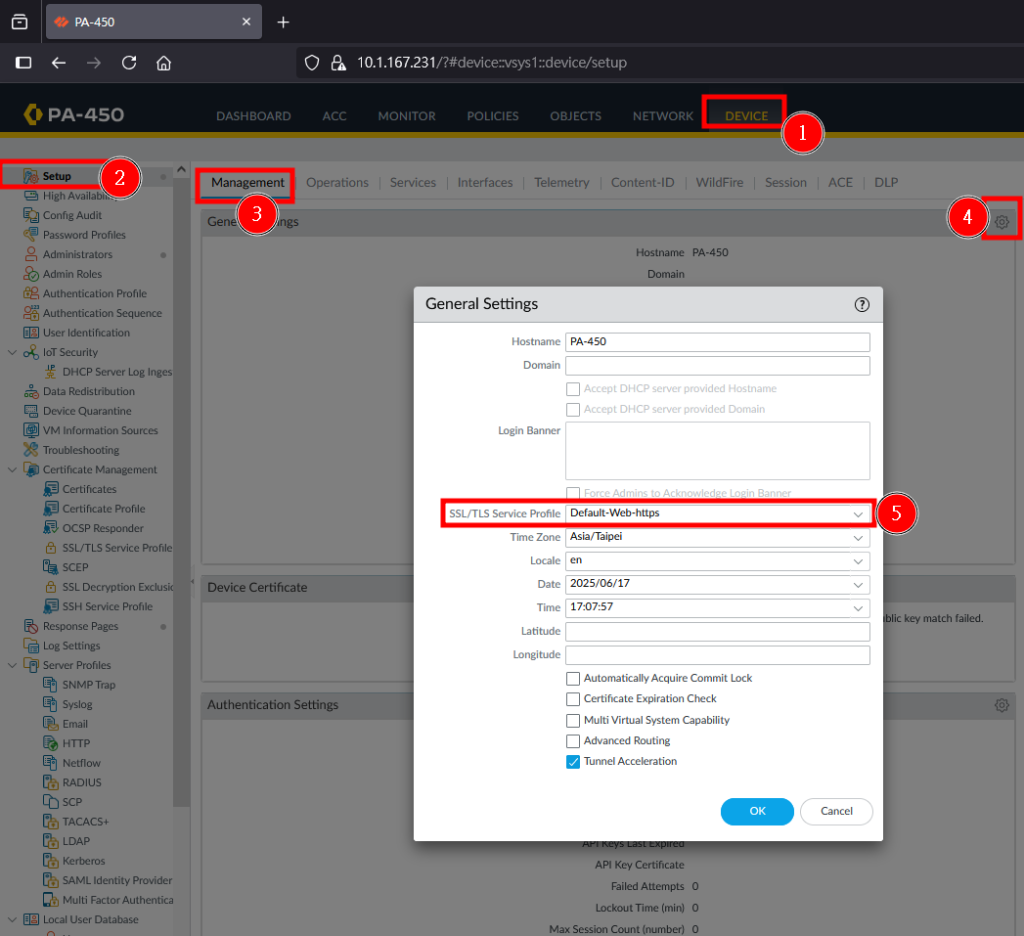Cancel the General Settings dialog
Screen dimensions: 1024x936
(836, 811)
